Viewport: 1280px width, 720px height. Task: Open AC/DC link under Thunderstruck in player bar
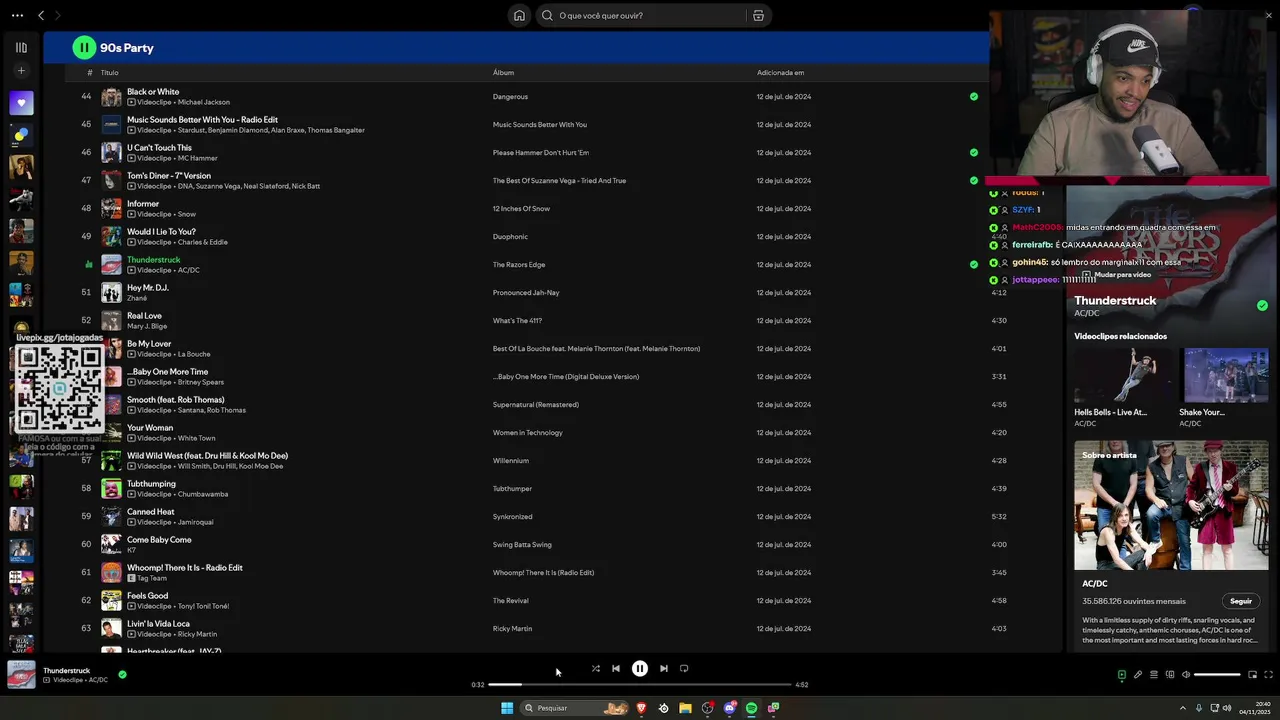point(98,680)
